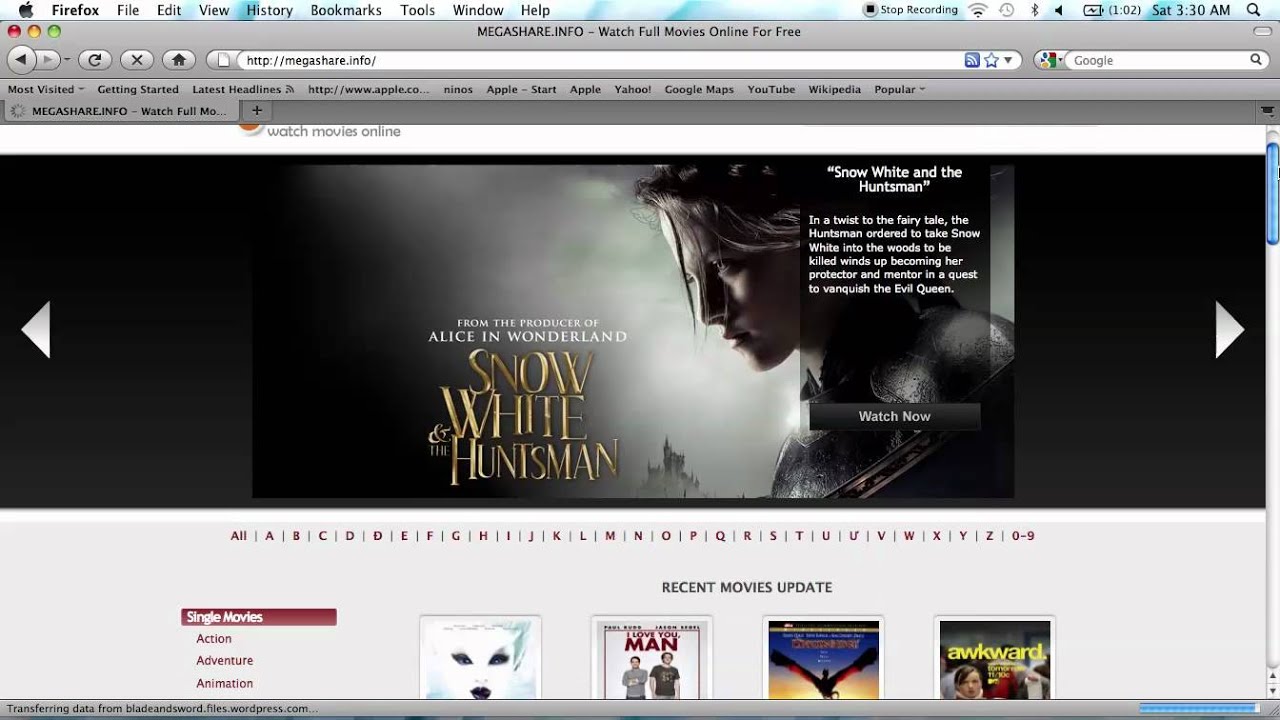Open the Bookmarks menu
The image size is (1280, 720).
pos(346,10)
